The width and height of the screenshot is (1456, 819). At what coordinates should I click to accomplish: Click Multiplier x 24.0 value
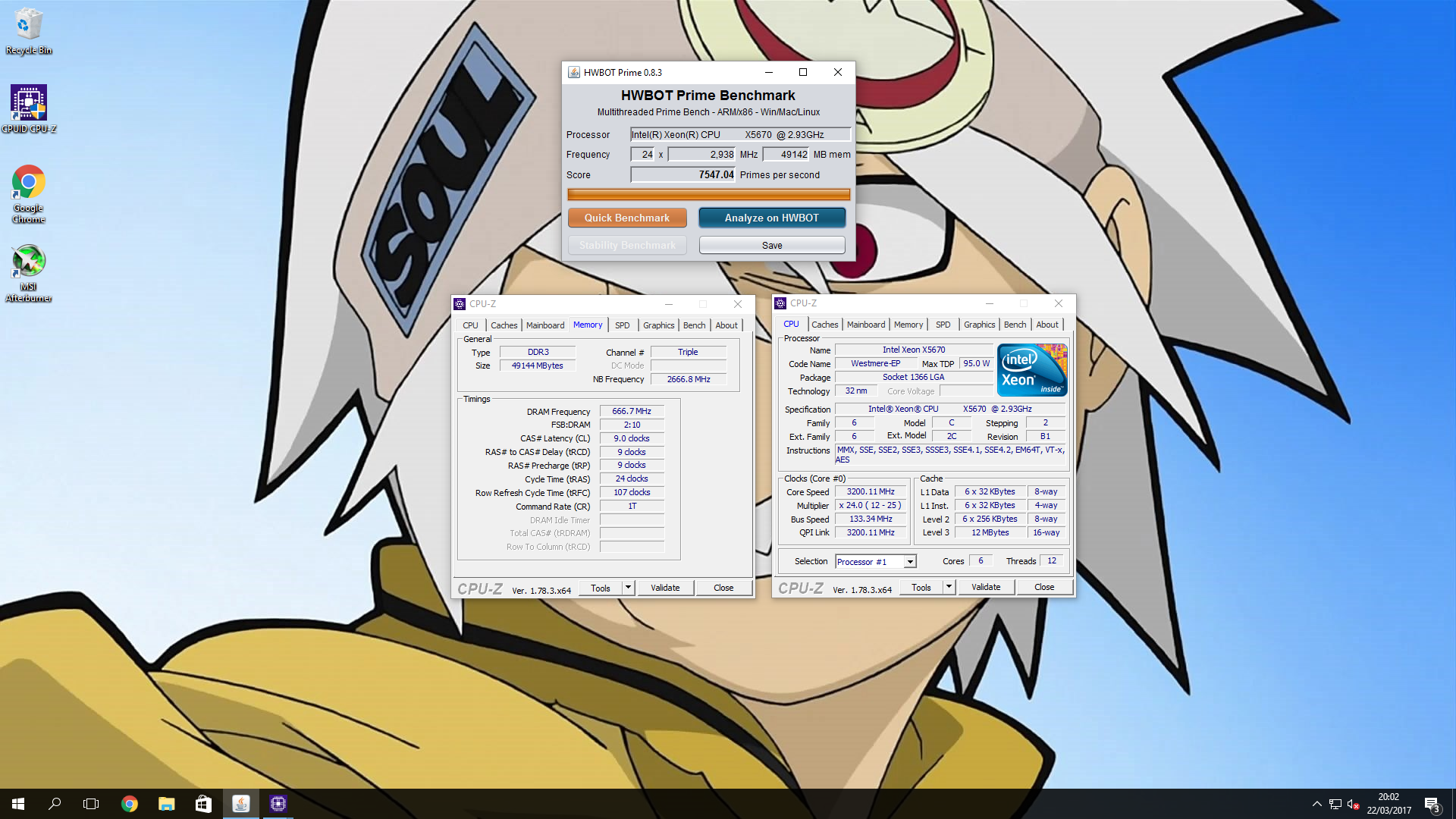pos(871,505)
